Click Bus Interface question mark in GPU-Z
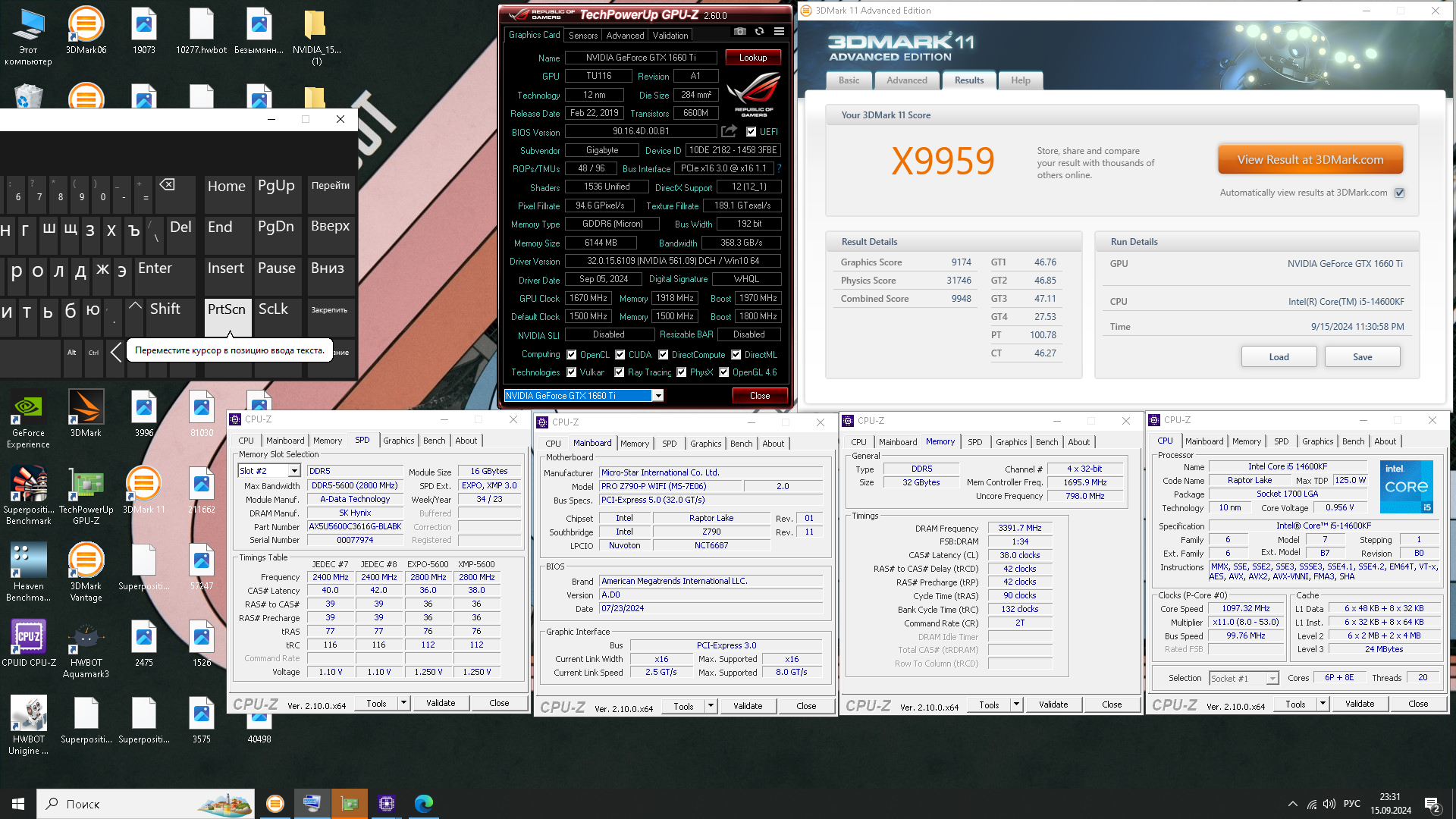The image size is (1456, 819). (x=779, y=168)
